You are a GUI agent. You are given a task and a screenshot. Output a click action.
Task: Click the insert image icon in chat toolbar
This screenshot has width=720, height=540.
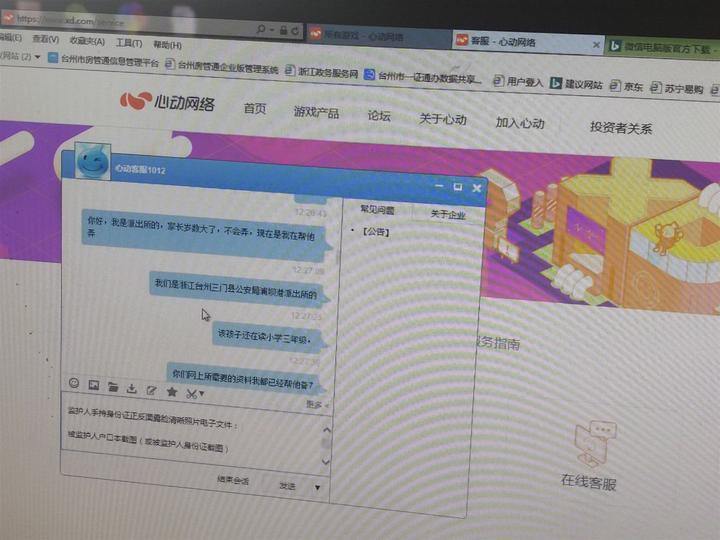coord(94,385)
